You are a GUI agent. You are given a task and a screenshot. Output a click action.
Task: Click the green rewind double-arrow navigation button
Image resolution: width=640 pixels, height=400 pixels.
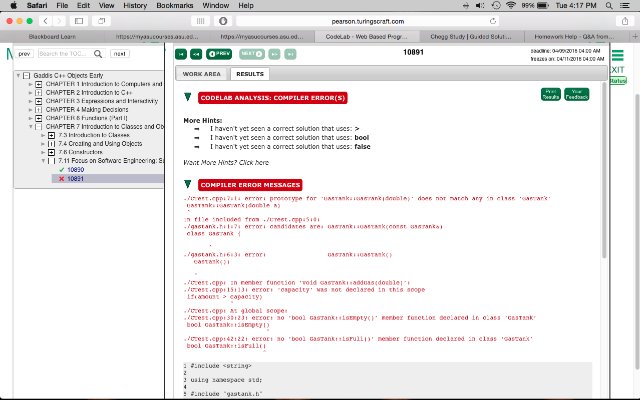pos(196,54)
